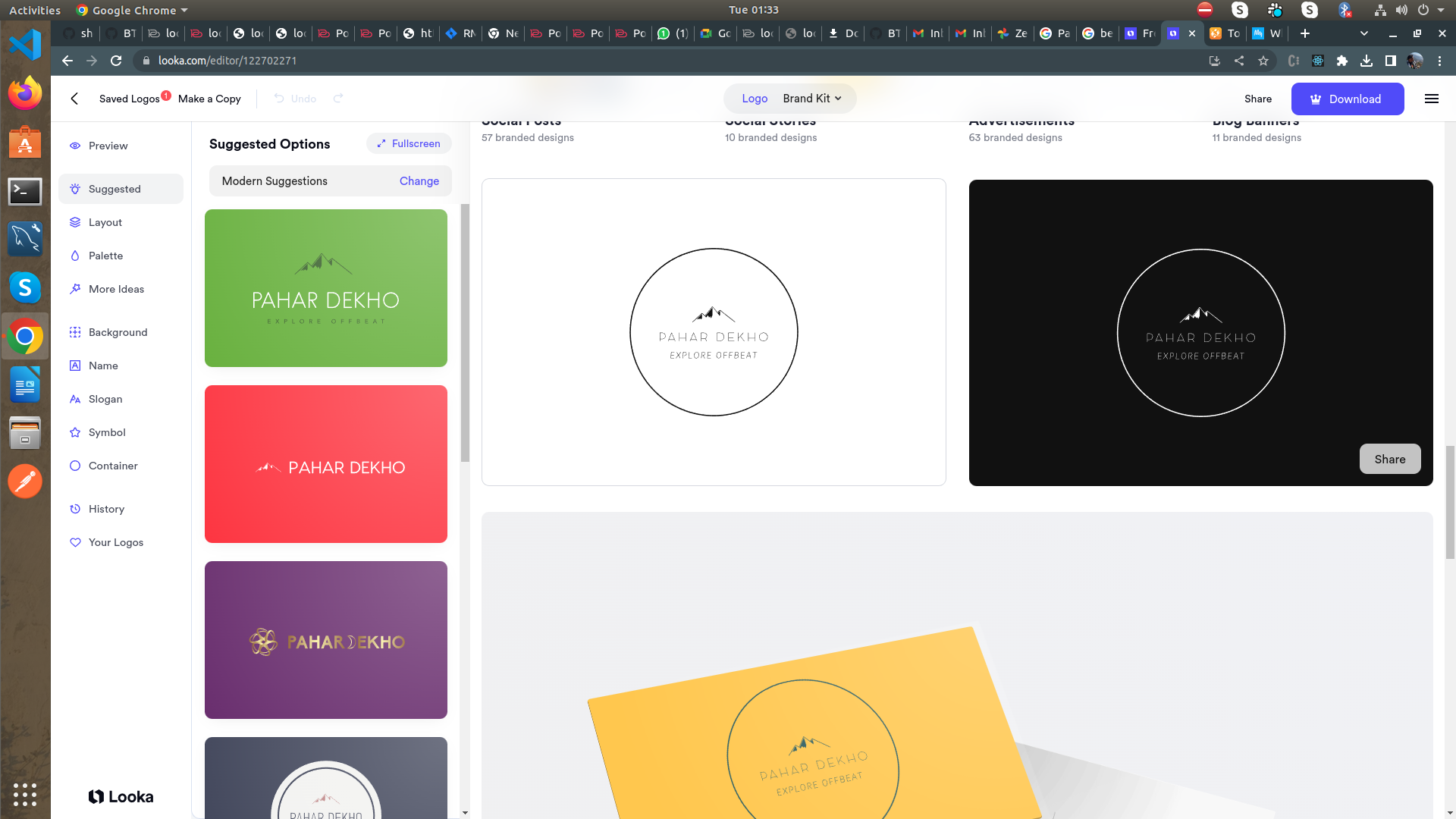Open the Symbol star icon

[x=75, y=432]
